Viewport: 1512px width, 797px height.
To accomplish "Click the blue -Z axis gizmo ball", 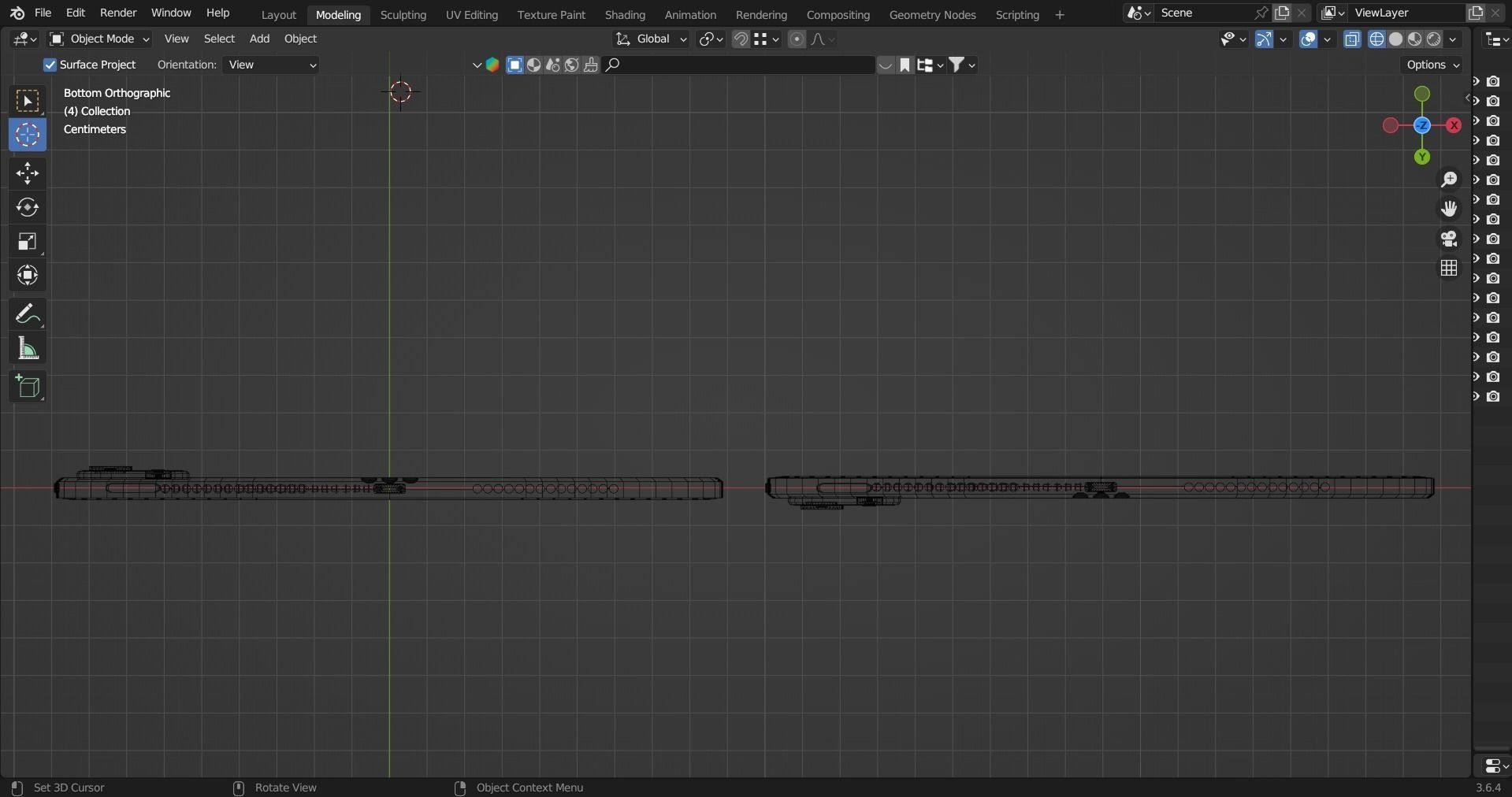I will tap(1422, 125).
